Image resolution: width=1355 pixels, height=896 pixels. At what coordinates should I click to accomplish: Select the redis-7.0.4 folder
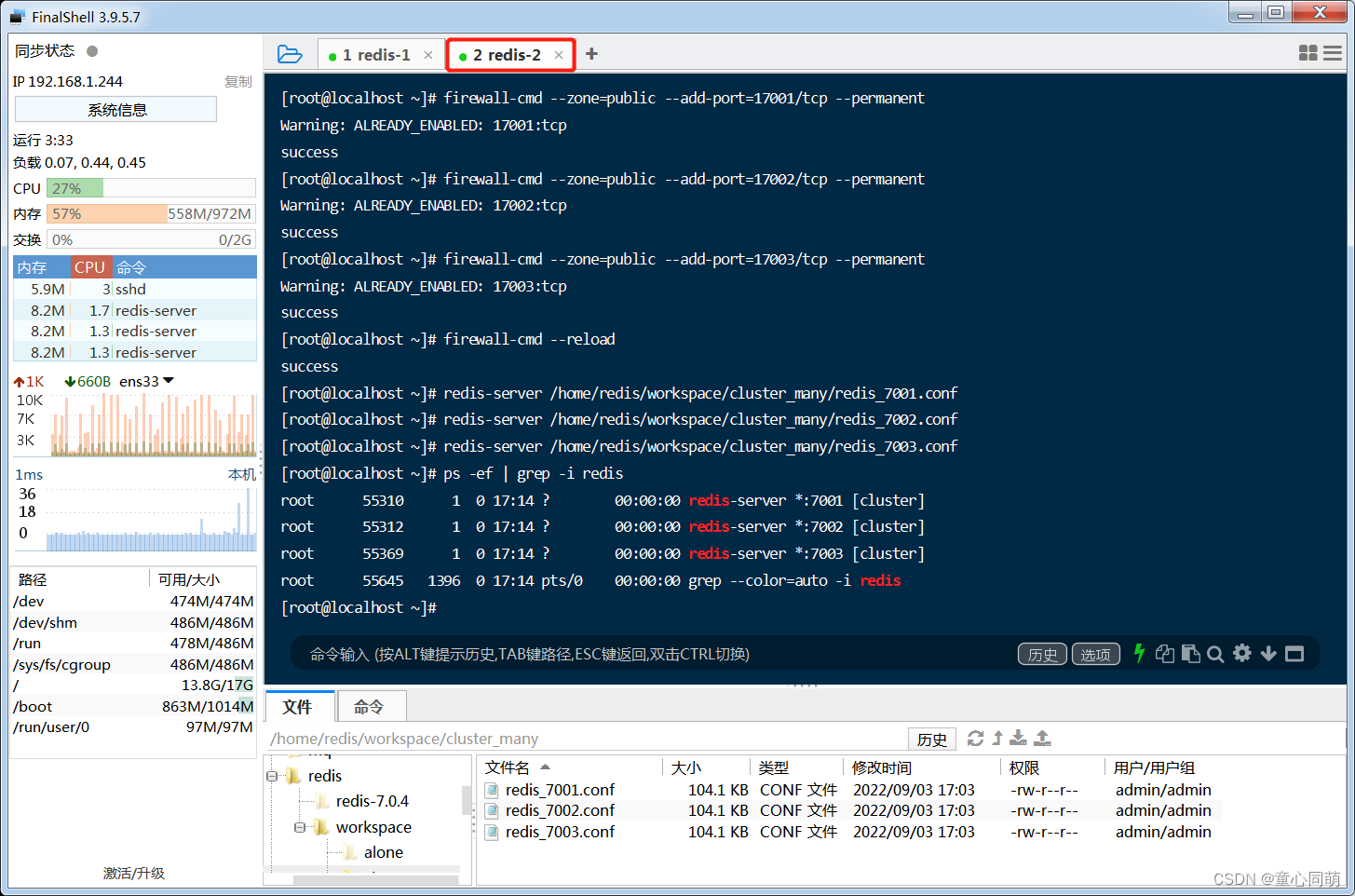[x=372, y=801]
